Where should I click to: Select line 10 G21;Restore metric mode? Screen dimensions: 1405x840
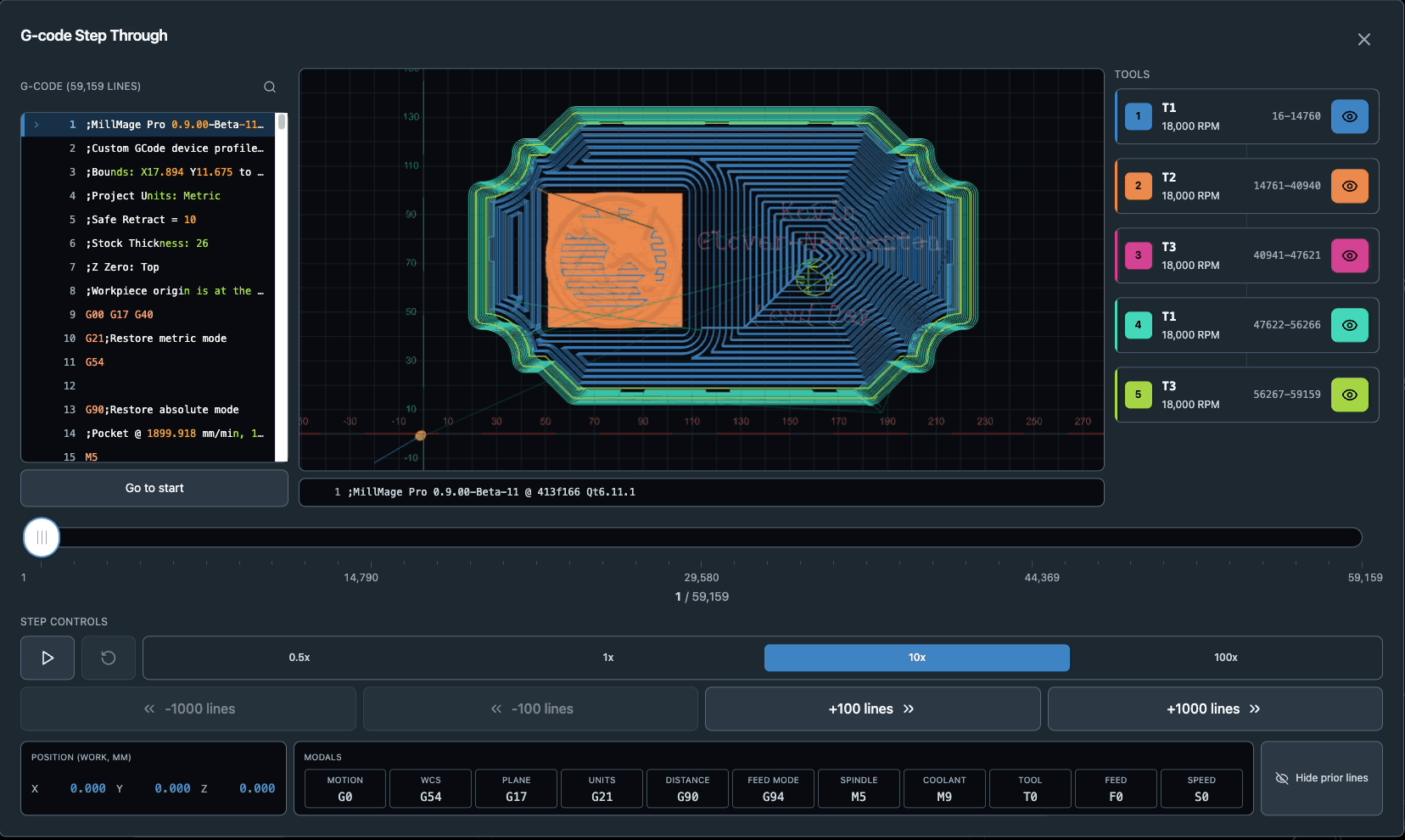[x=148, y=339]
